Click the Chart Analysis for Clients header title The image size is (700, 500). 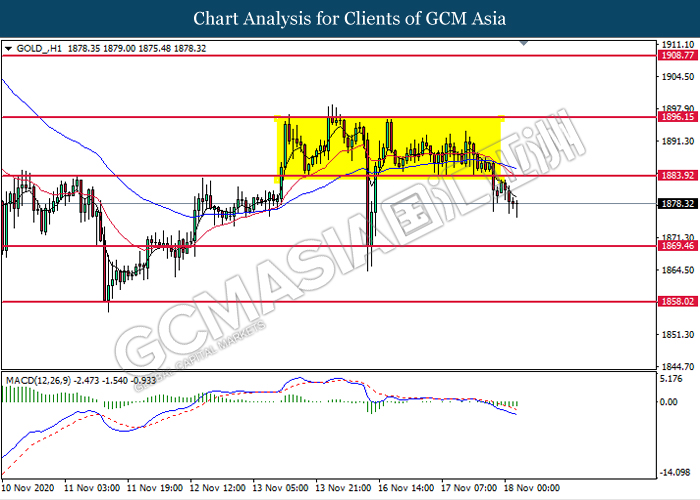[x=350, y=19]
